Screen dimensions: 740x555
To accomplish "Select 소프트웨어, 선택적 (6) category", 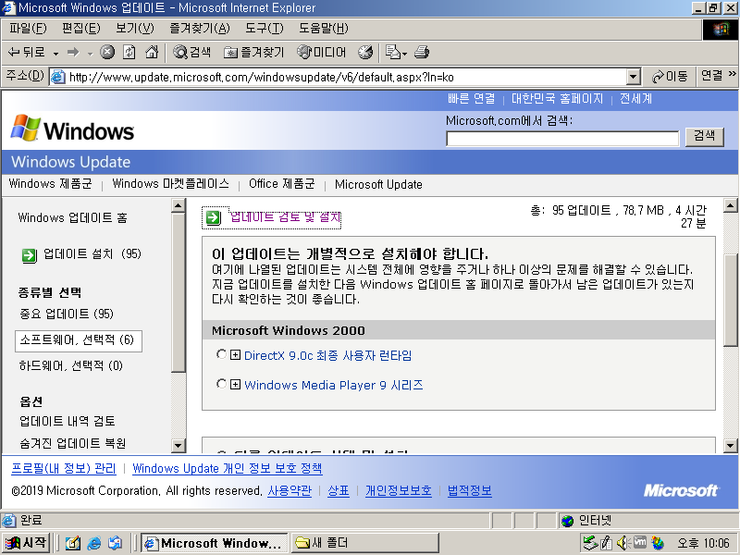I will click(78, 340).
